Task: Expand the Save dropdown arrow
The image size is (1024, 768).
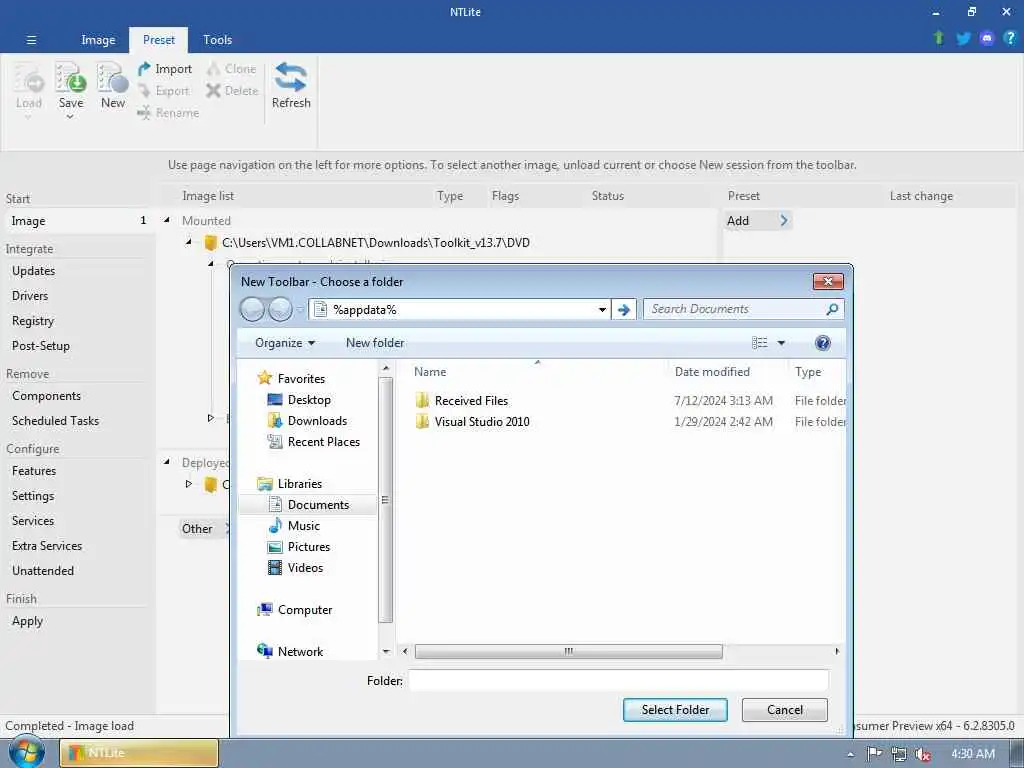Action: pos(71,117)
